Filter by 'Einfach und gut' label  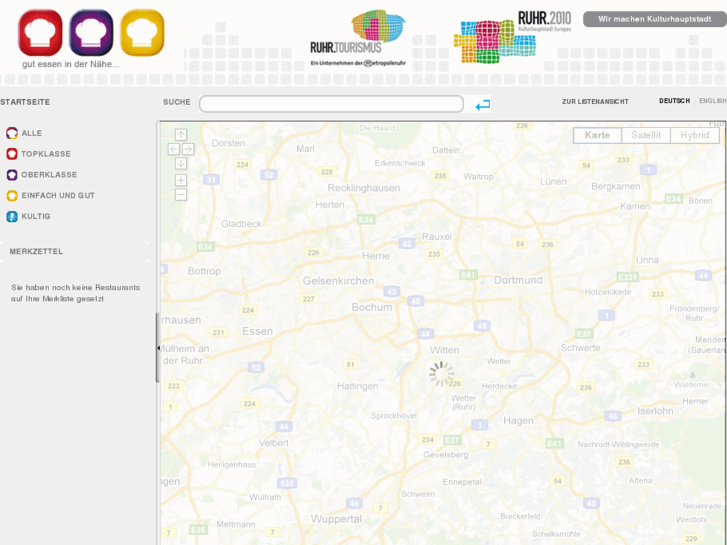[x=58, y=196]
